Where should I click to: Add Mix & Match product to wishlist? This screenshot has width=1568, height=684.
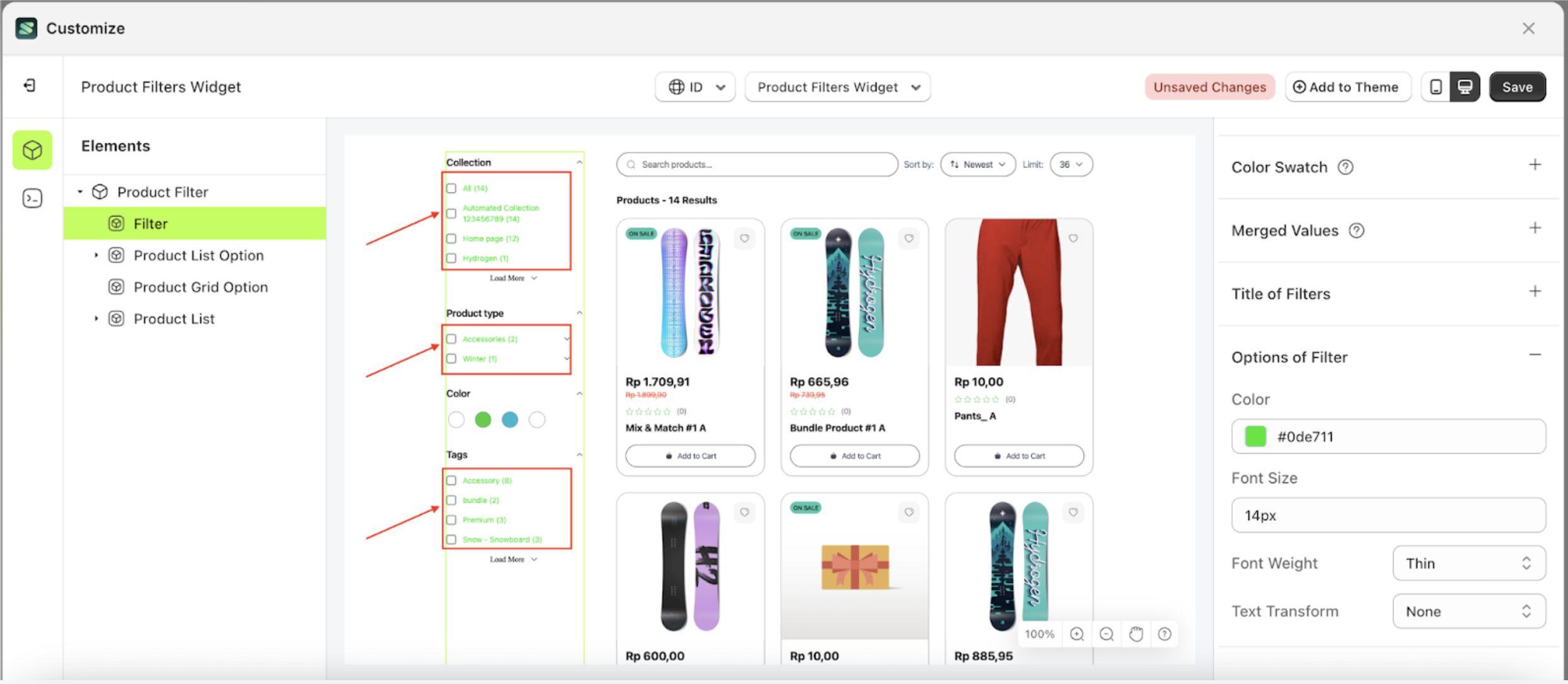[744, 239]
